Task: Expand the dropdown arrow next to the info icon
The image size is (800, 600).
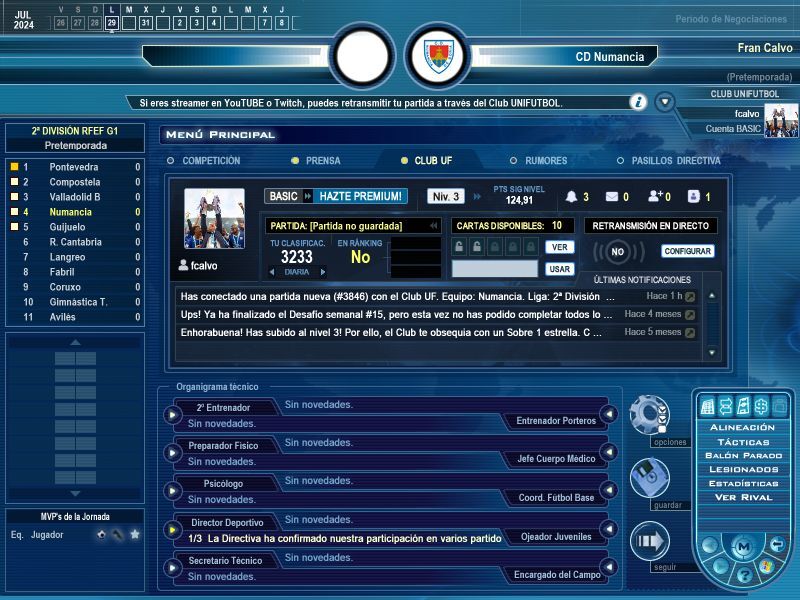Action: (x=665, y=102)
